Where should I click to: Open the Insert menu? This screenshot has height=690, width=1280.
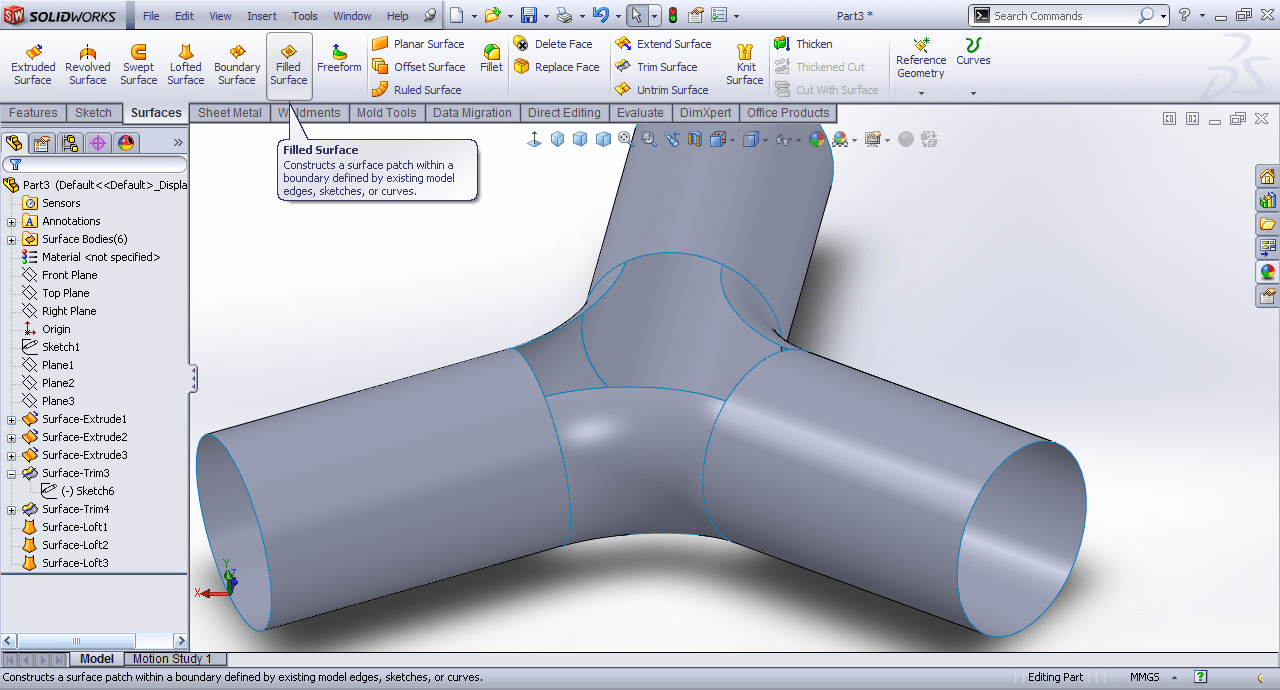click(x=262, y=16)
